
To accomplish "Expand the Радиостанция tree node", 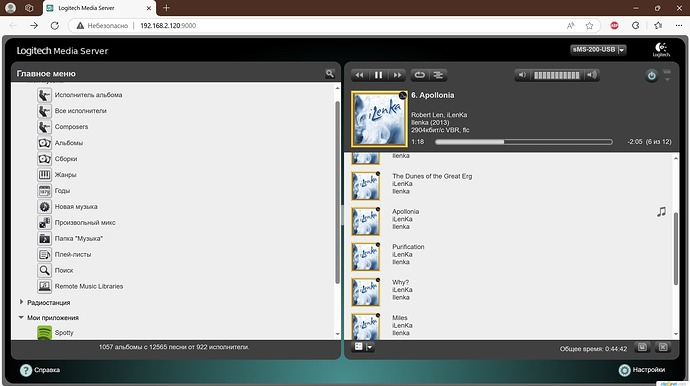I will pos(21,302).
